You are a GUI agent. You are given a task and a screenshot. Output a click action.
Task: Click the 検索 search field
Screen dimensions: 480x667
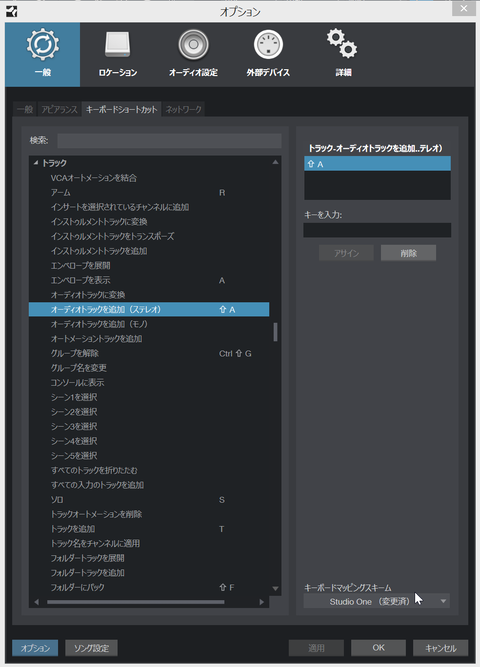[169, 140]
